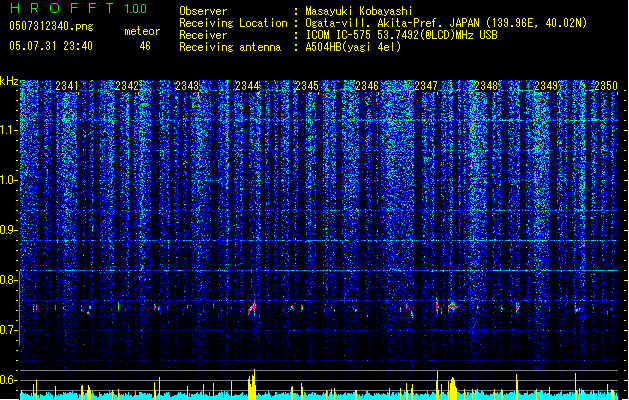629x400 pixels.
Task: Click the 0.7 frequency axis label
Action: [x=8, y=330]
